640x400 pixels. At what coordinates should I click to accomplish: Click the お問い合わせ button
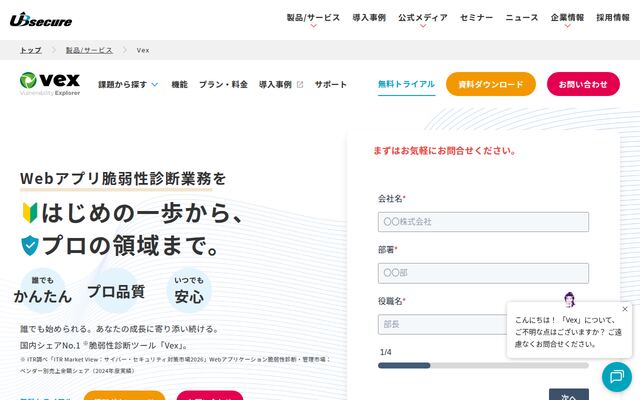[583, 84]
